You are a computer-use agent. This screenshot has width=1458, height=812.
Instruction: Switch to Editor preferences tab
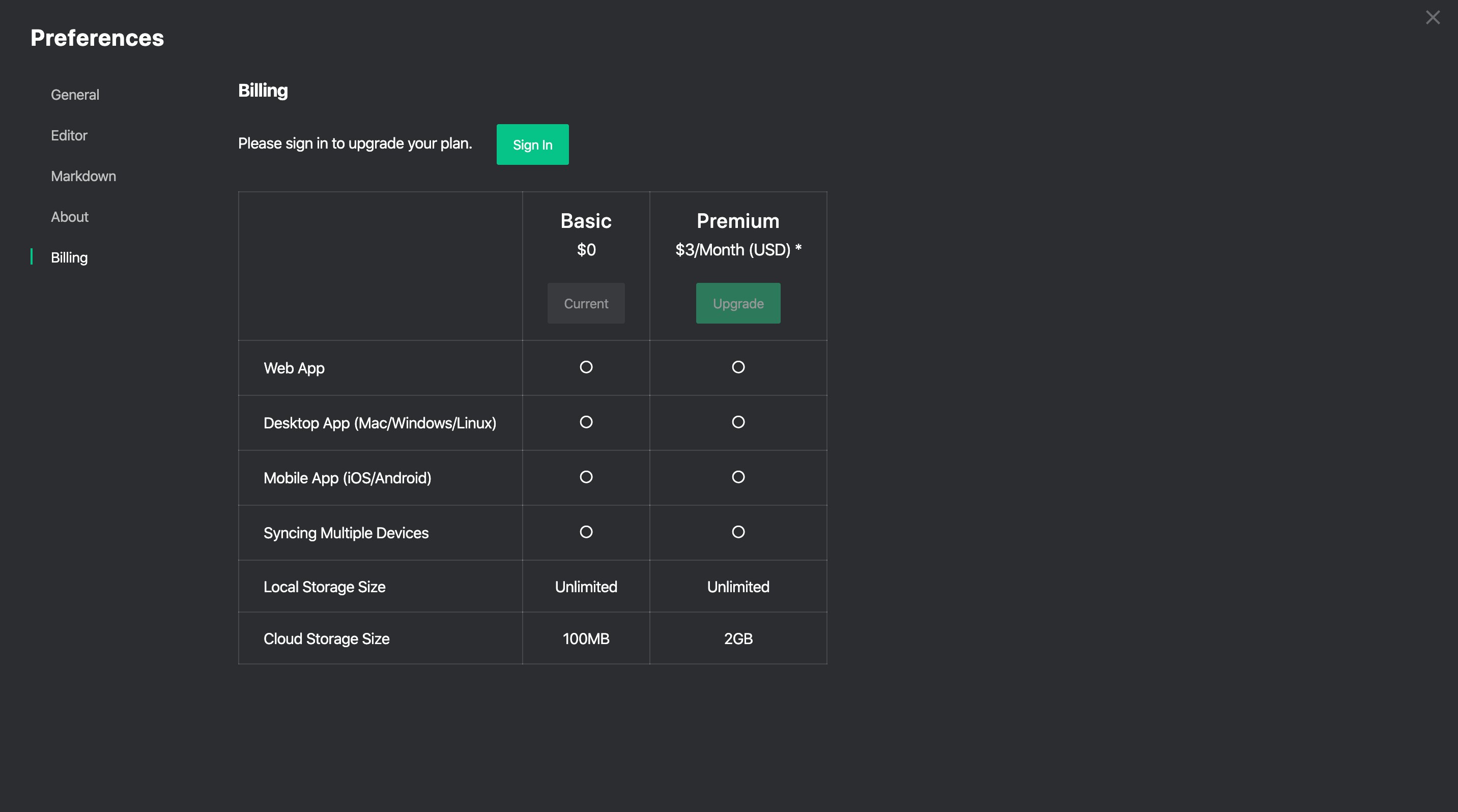(69, 135)
